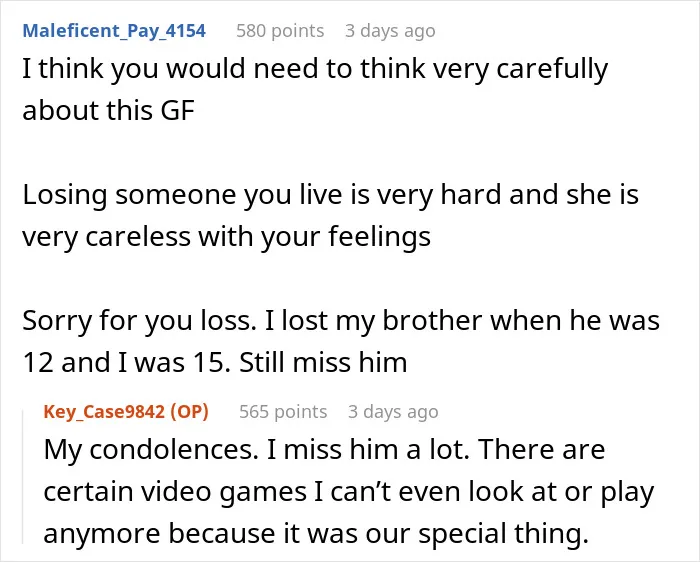700x562 pixels.
Task: Click the line 'I think you would need'
Action: [315, 69]
